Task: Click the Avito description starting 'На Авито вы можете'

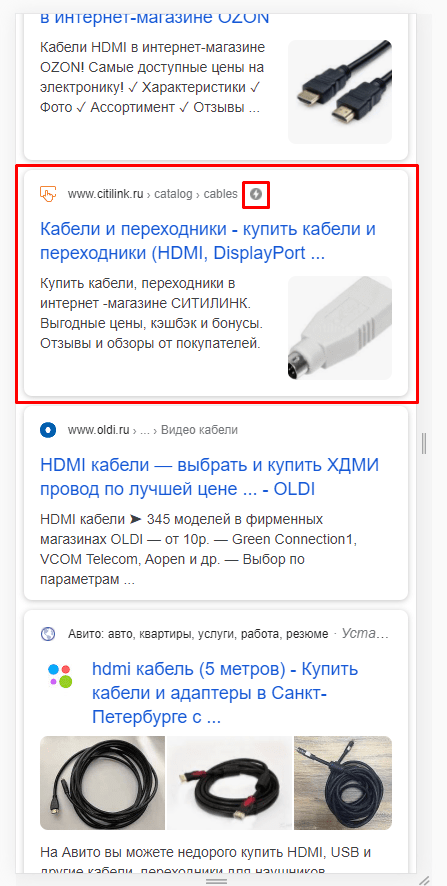Action: [206, 860]
